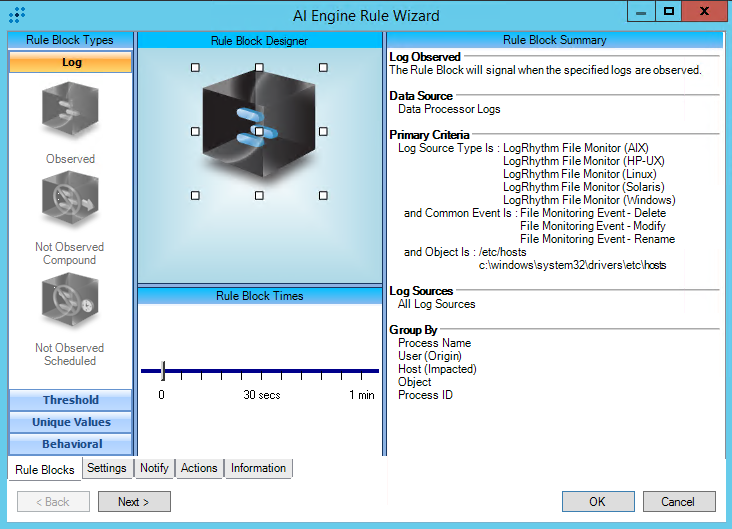Open the Notify tab
Viewport: 732px width, 529px height.
click(x=154, y=468)
